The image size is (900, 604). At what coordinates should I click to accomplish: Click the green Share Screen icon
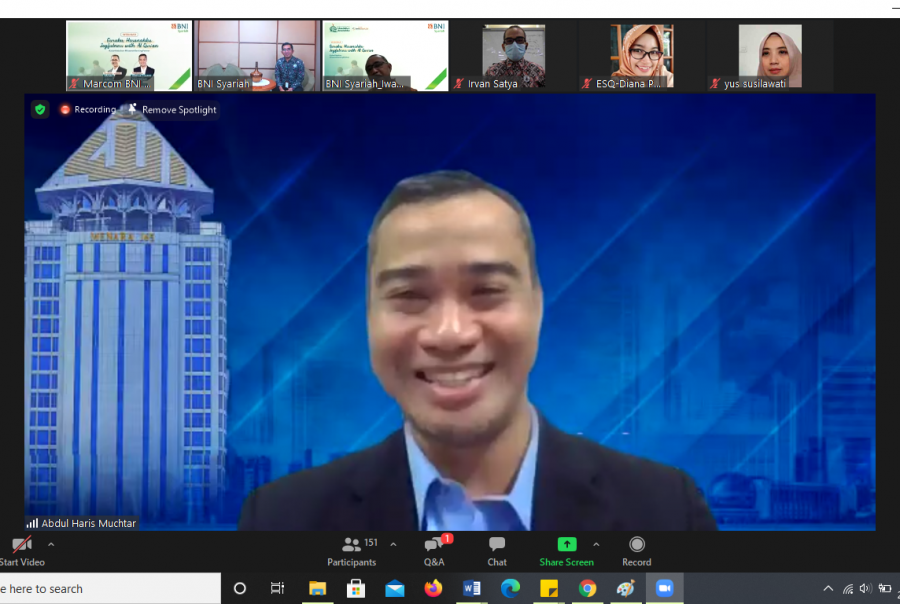[566, 545]
